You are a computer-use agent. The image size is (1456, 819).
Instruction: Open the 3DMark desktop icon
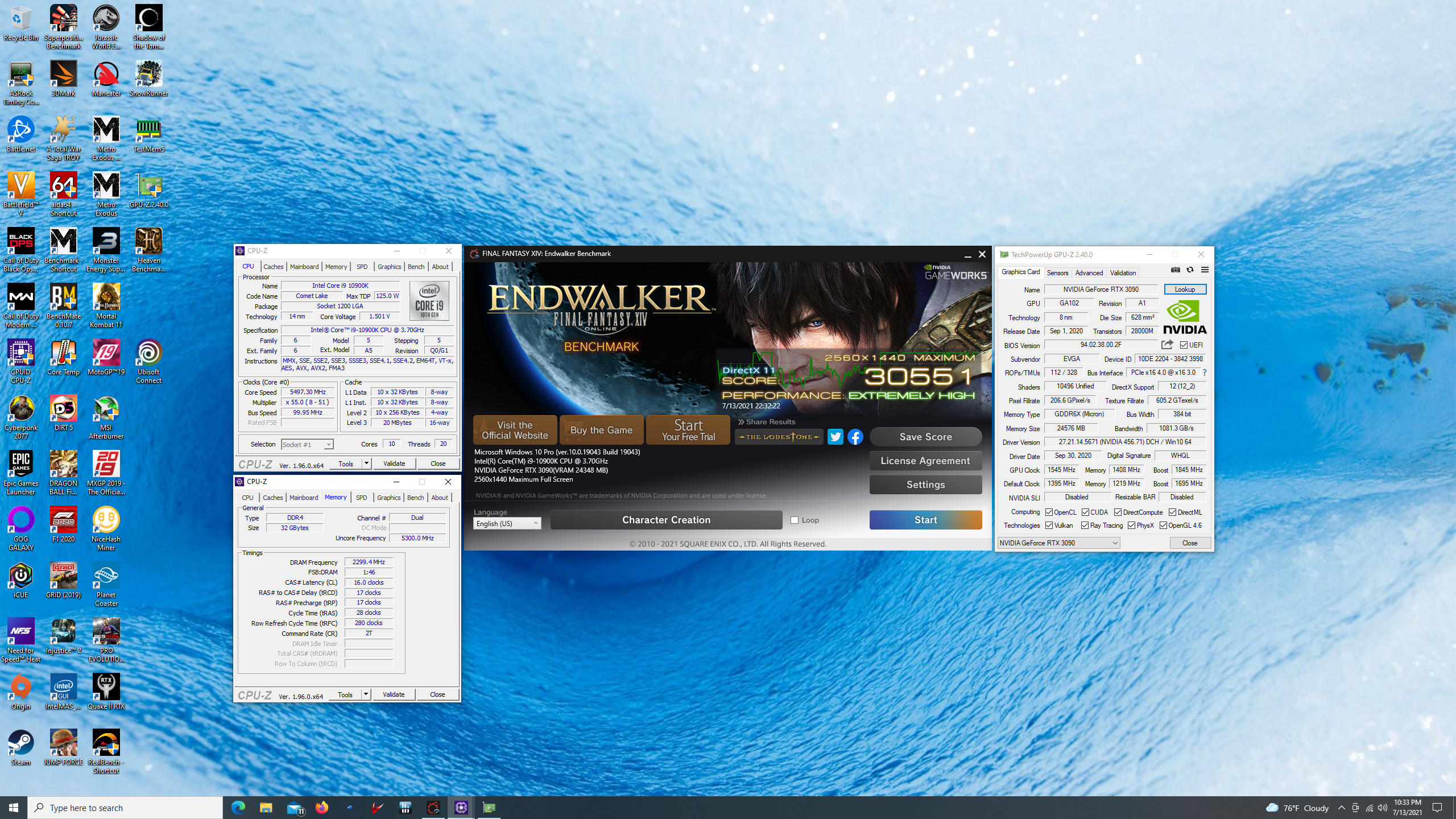click(x=63, y=78)
